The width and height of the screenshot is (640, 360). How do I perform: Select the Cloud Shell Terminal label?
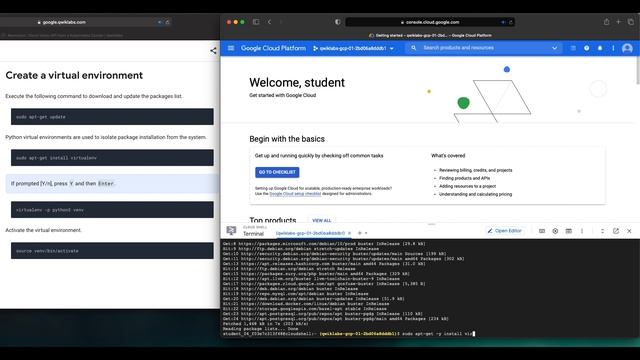coord(253,234)
